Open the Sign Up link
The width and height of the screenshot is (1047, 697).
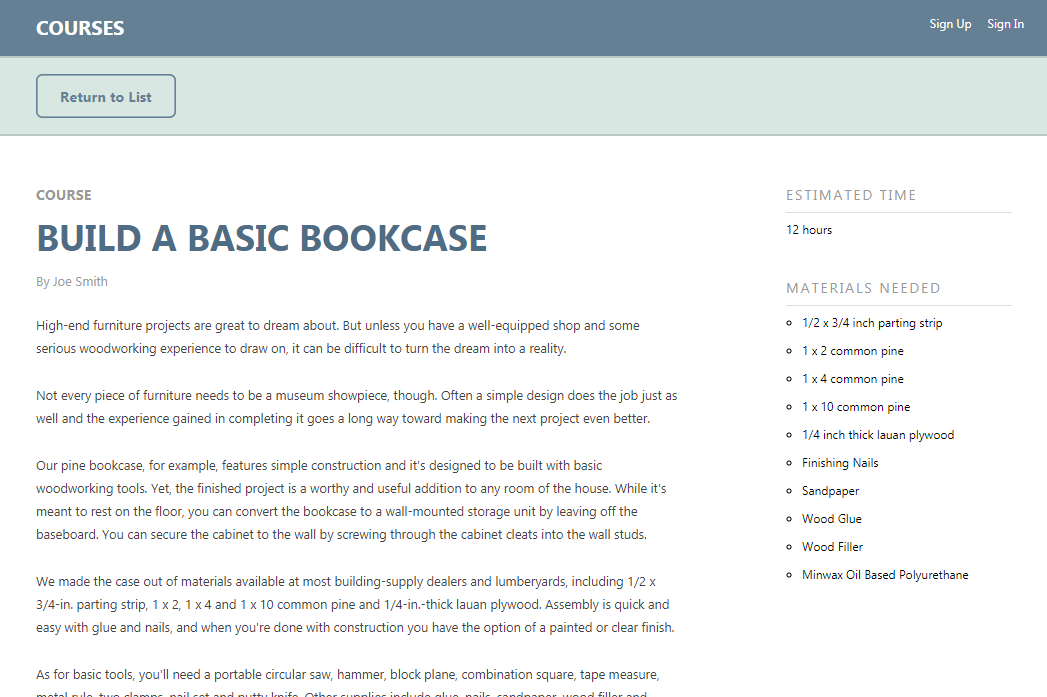click(950, 24)
